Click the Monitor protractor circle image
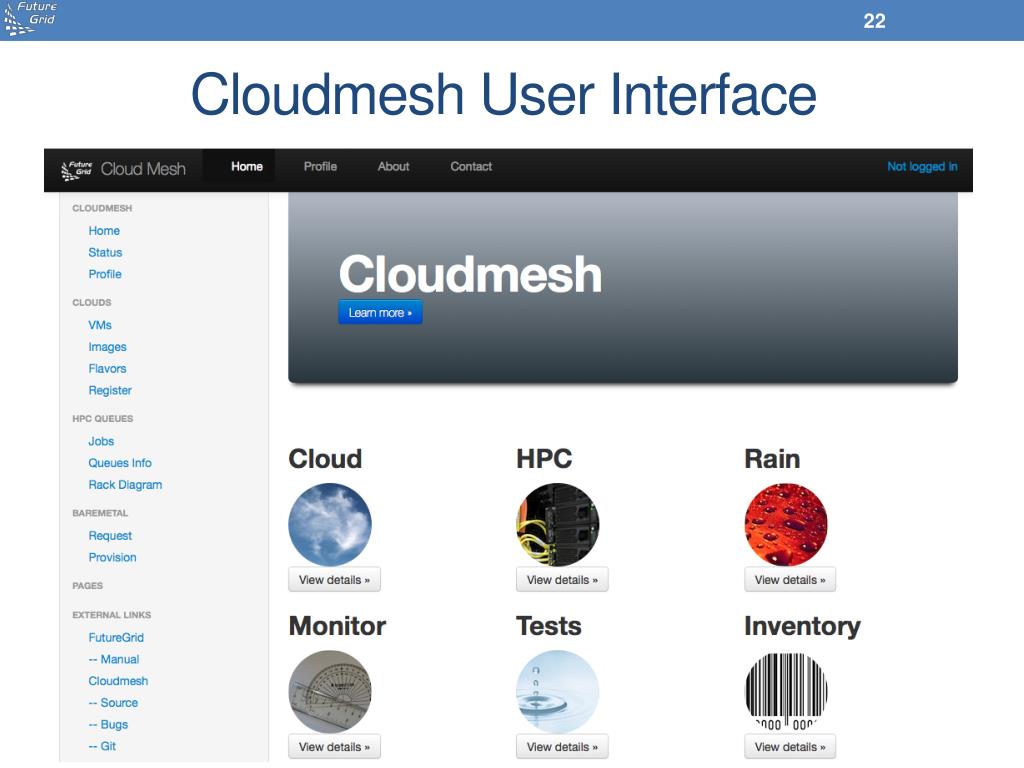1024x768 pixels. pos(330,692)
